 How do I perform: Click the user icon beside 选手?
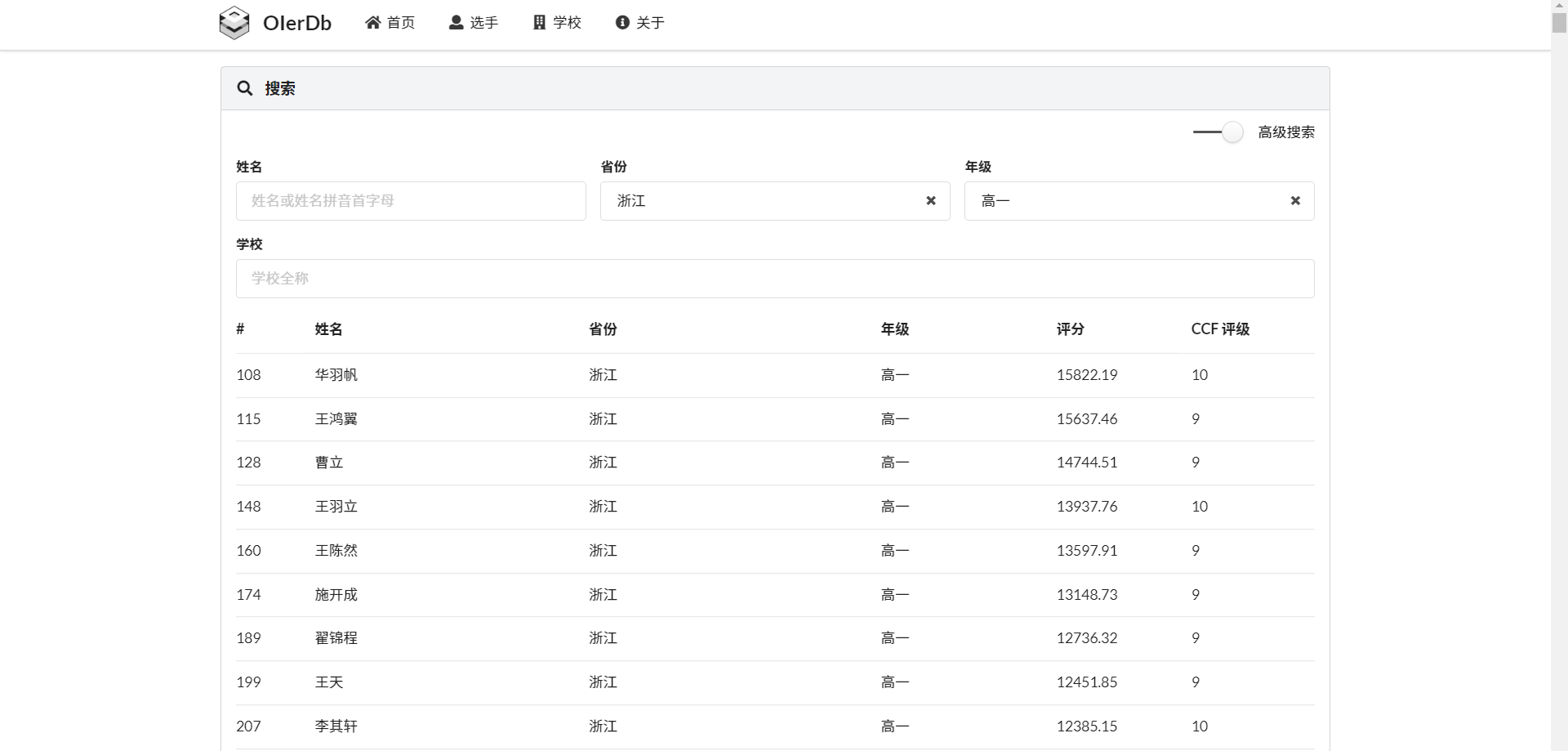click(x=457, y=23)
